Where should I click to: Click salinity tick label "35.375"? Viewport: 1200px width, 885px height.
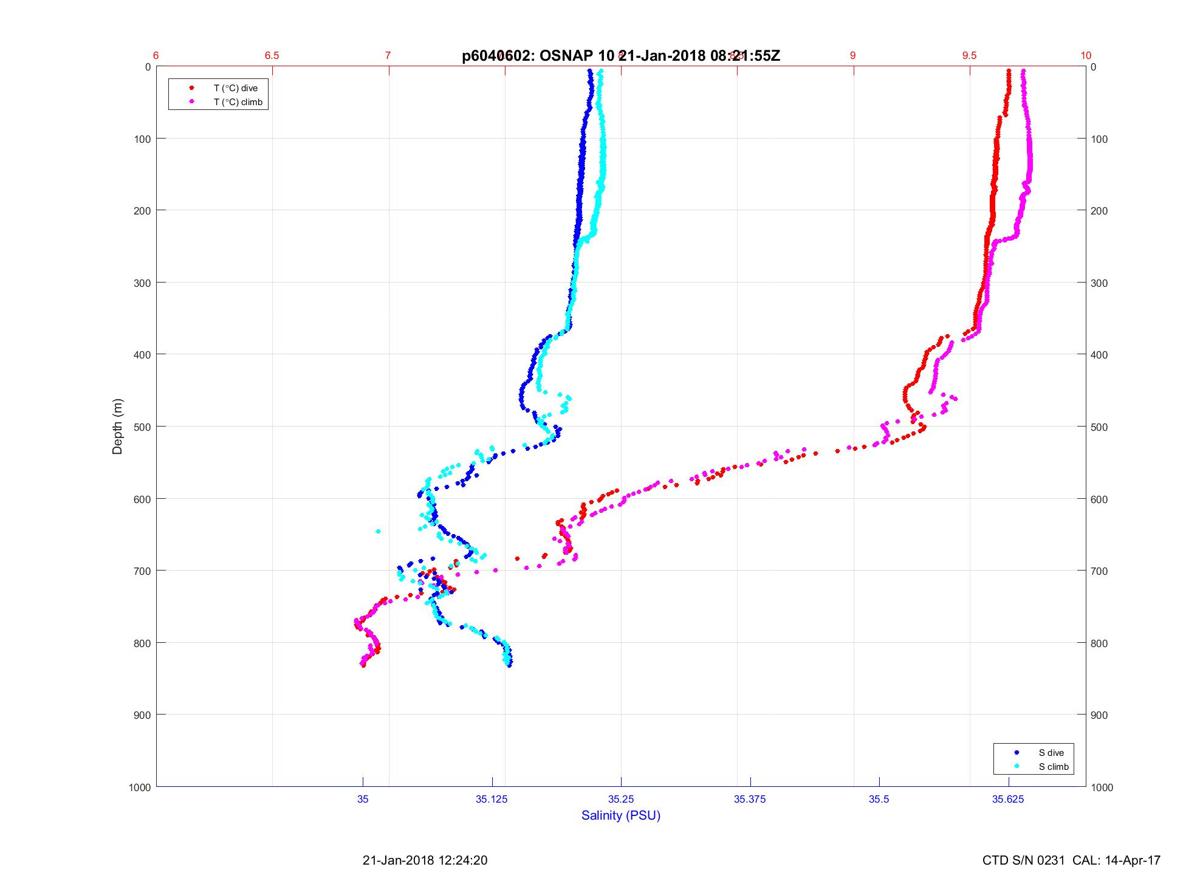tap(750, 800)
